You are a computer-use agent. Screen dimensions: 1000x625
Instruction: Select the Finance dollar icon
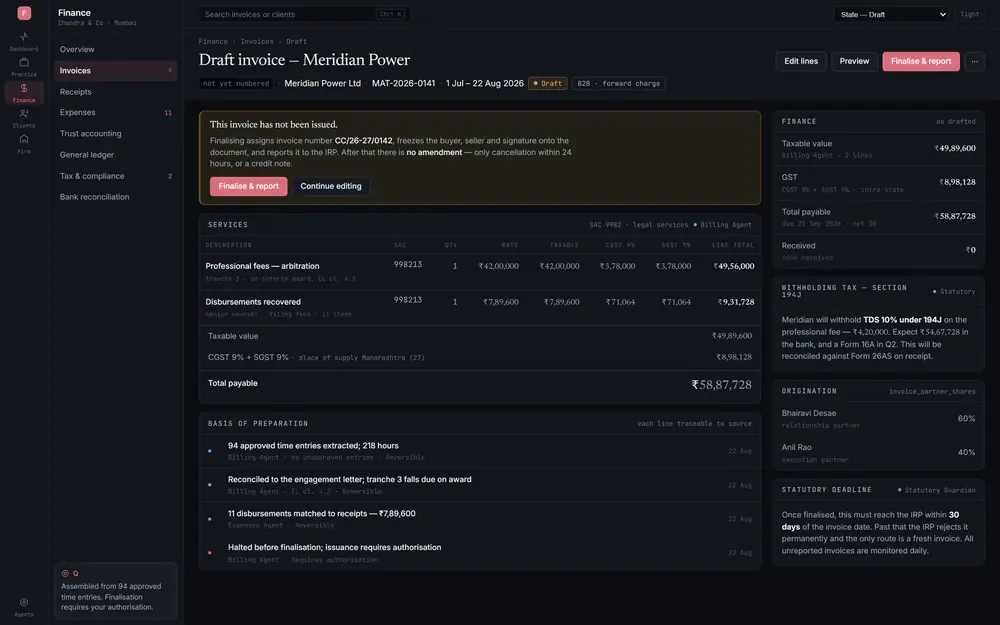[24, 92]
